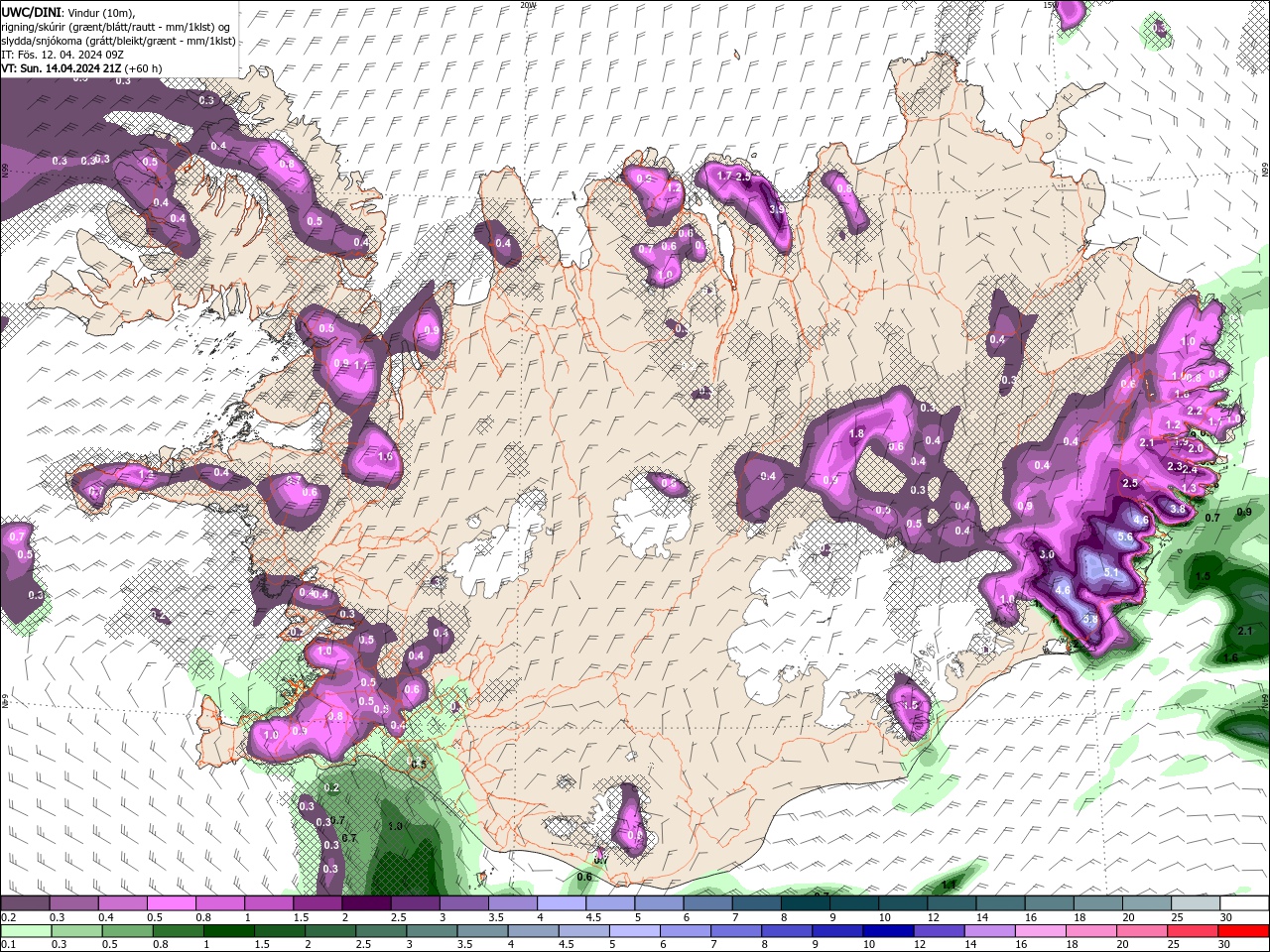This screenshot has height=952, width=1270.
Task: Click the 0.1 label under the rain legend row
Action: (x=9, y=944)
